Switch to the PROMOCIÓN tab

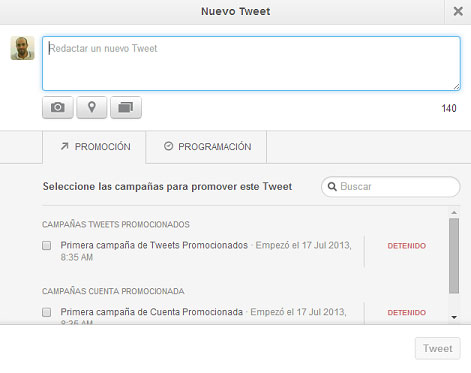click(x=94, y=147)
